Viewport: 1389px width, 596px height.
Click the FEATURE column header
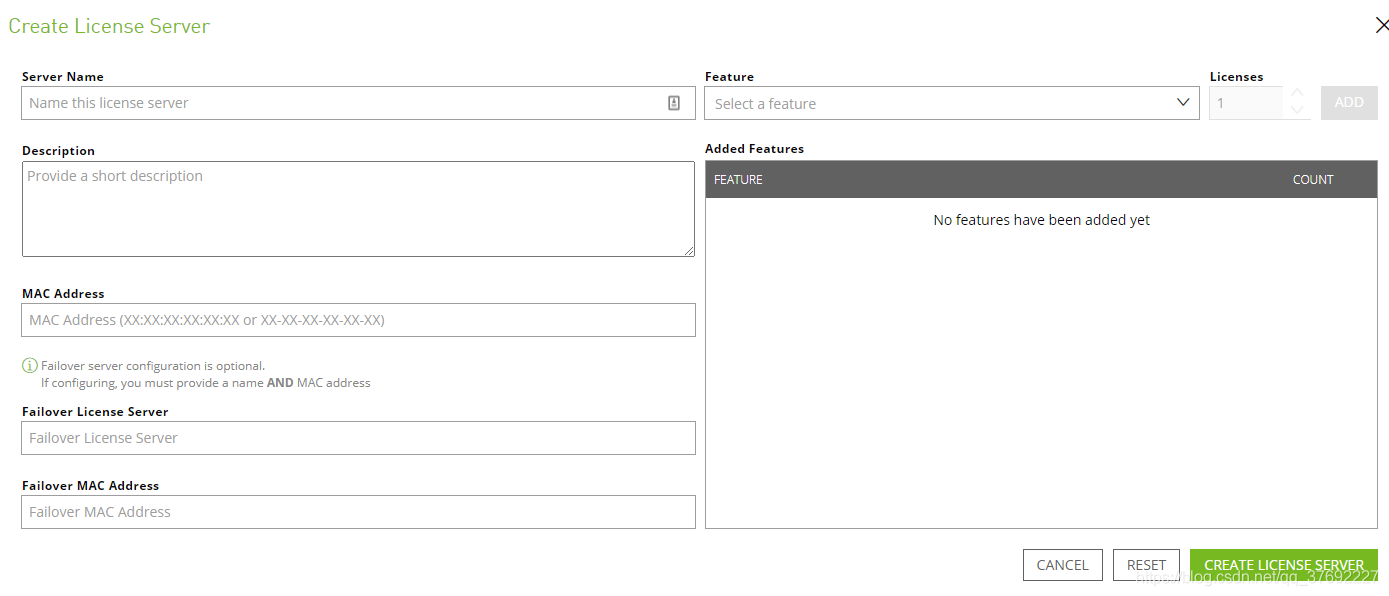pos(739,180)
